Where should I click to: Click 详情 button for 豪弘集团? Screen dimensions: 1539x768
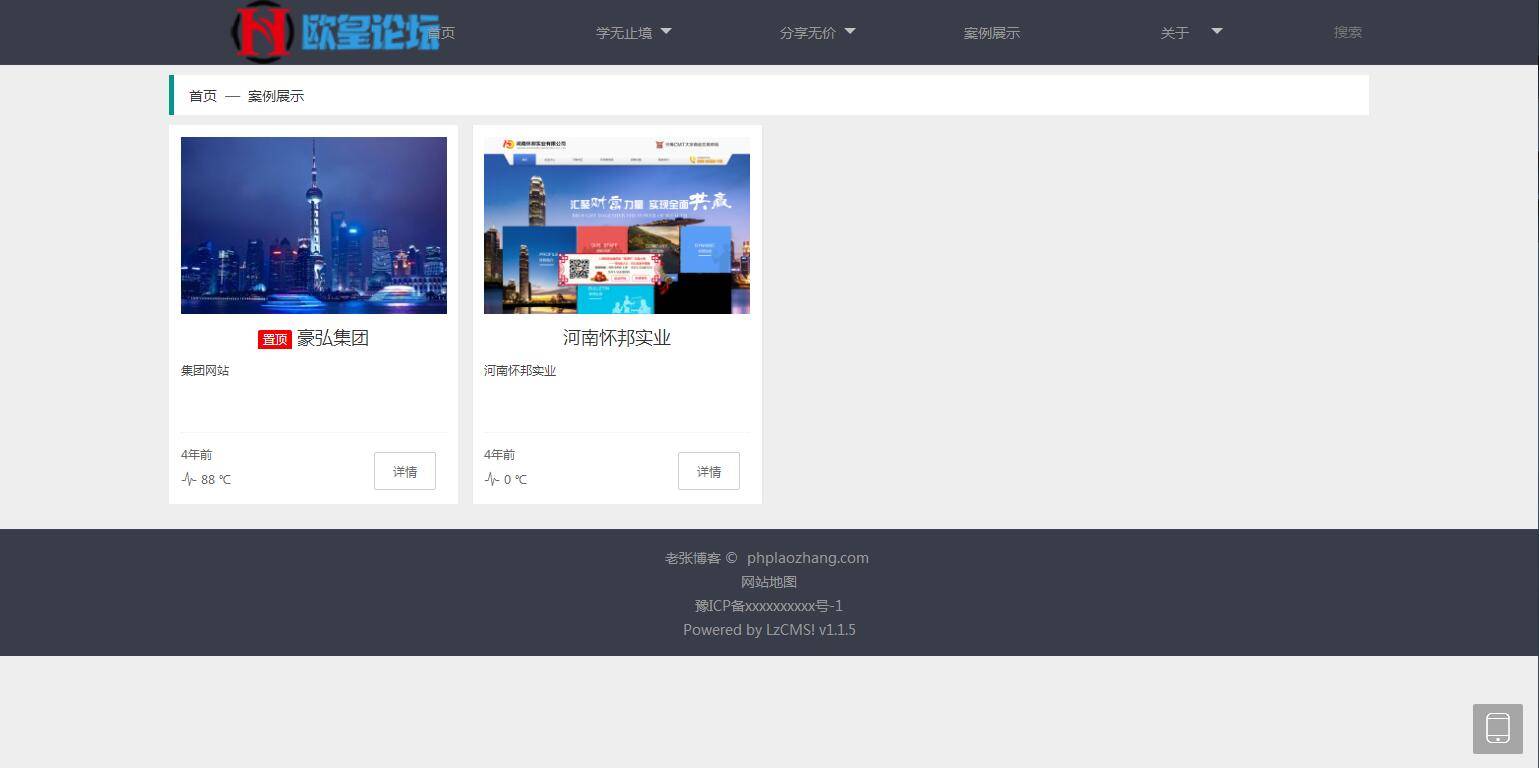(404, 471)
